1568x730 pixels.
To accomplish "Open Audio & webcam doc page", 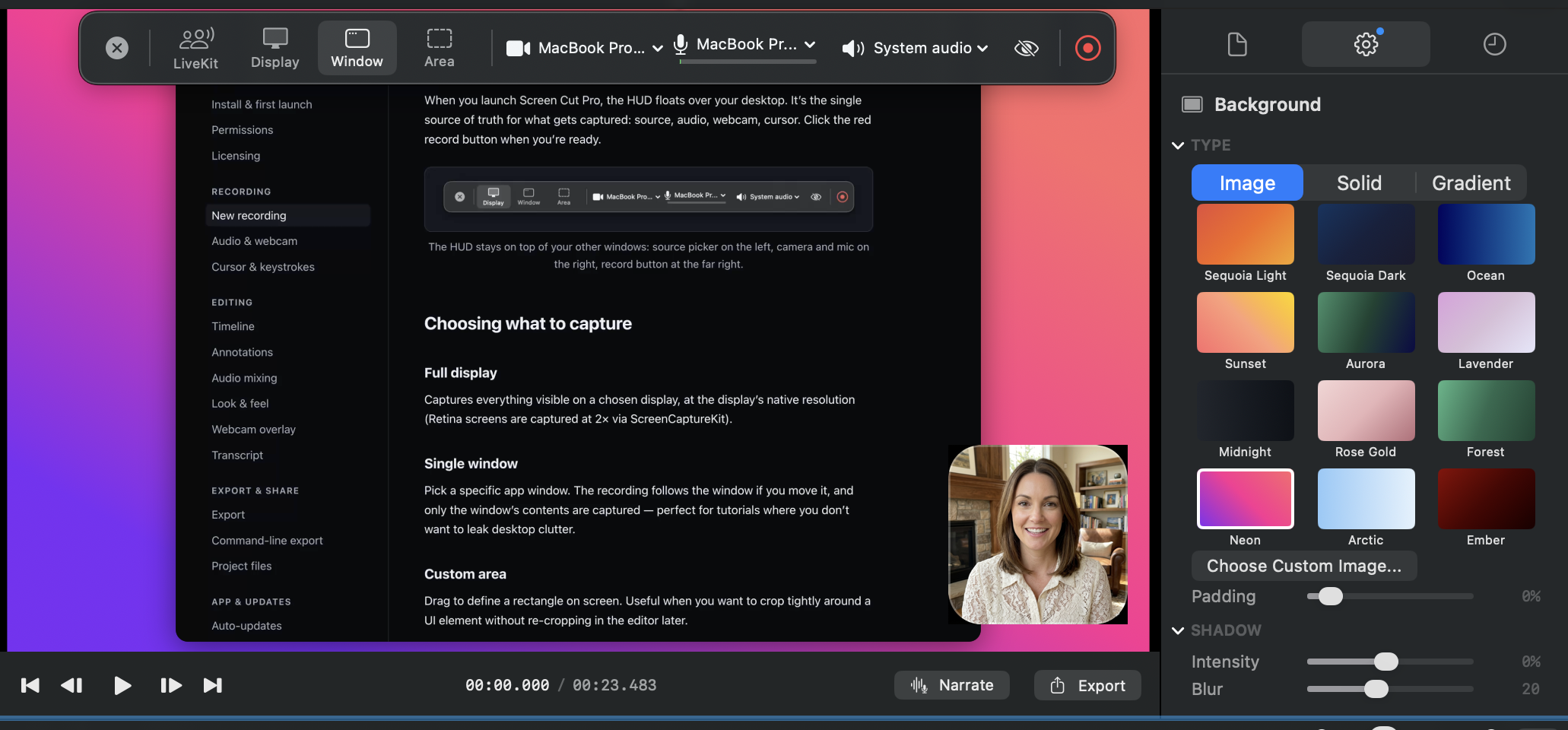I will 254,241.
